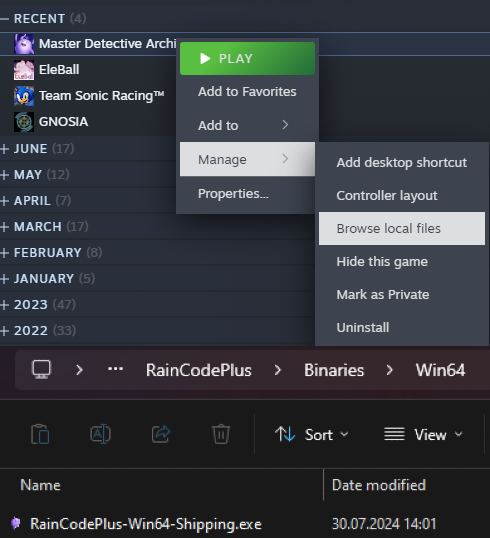The width and height of the screenshot is (490, 538).
Task: Expand the 2023 (47) category
Action: point(4,305)
